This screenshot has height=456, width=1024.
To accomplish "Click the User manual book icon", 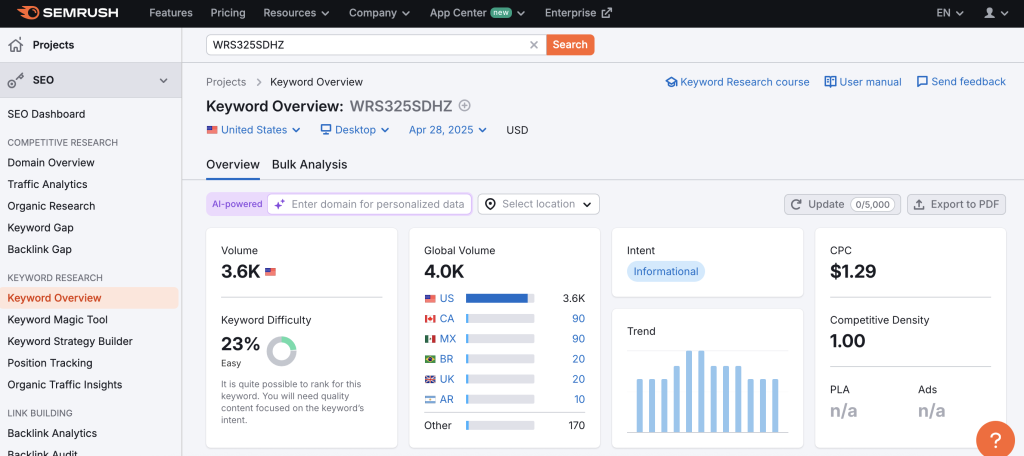I will (x=830, y=82).
